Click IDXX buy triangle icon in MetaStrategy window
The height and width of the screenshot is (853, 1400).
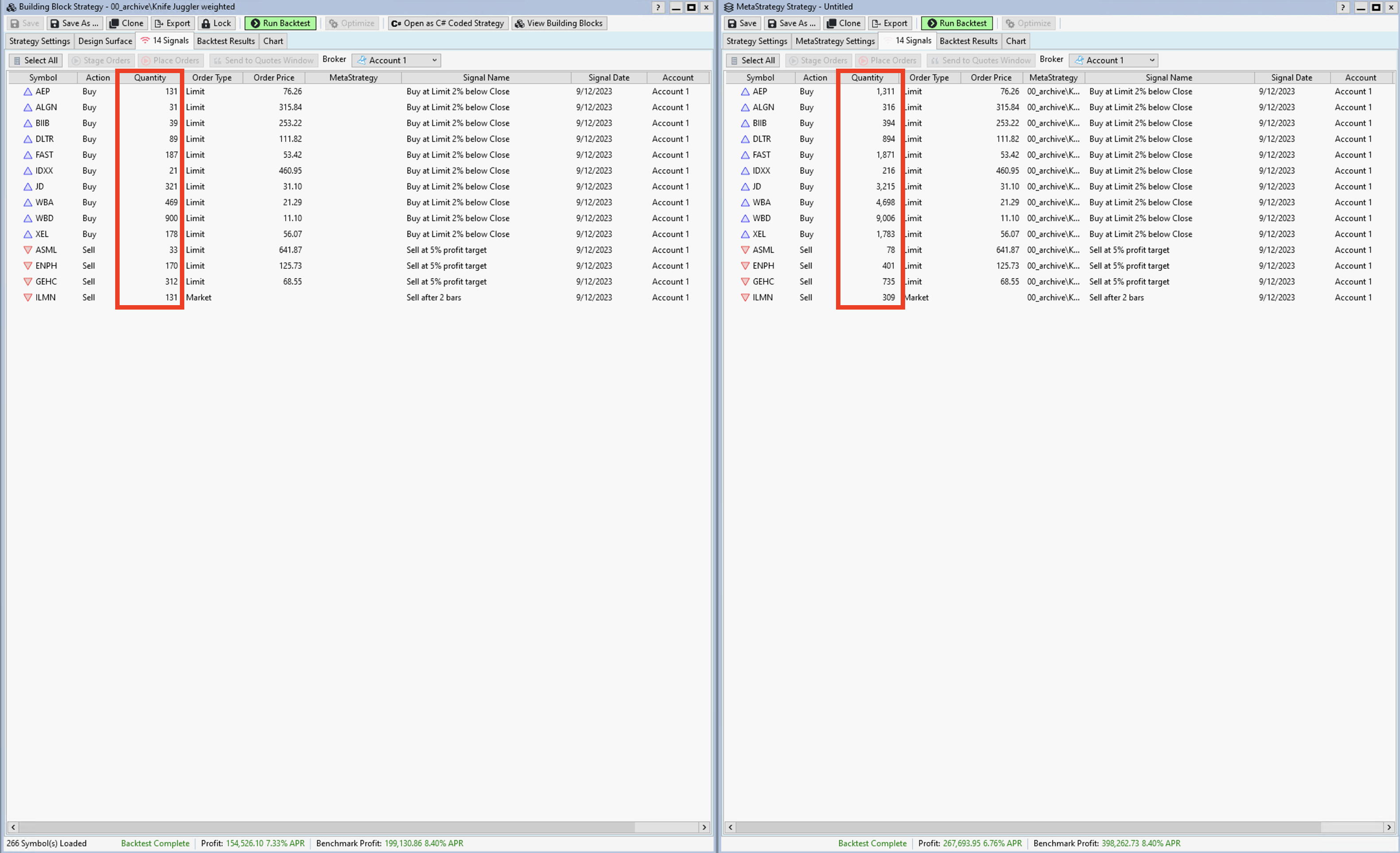pos(745,171)
